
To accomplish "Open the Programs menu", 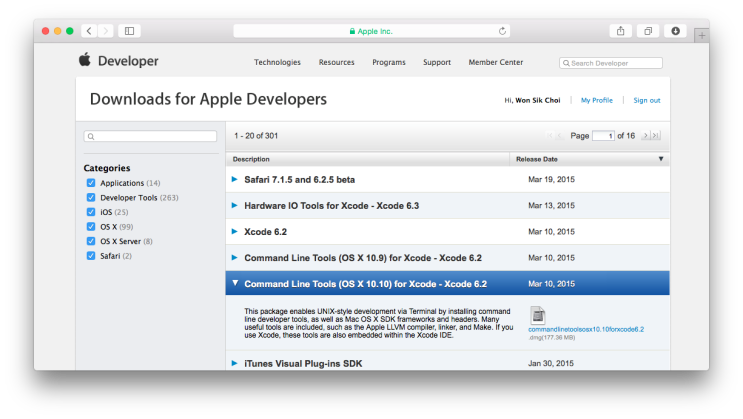I will (x=389, y=62).
